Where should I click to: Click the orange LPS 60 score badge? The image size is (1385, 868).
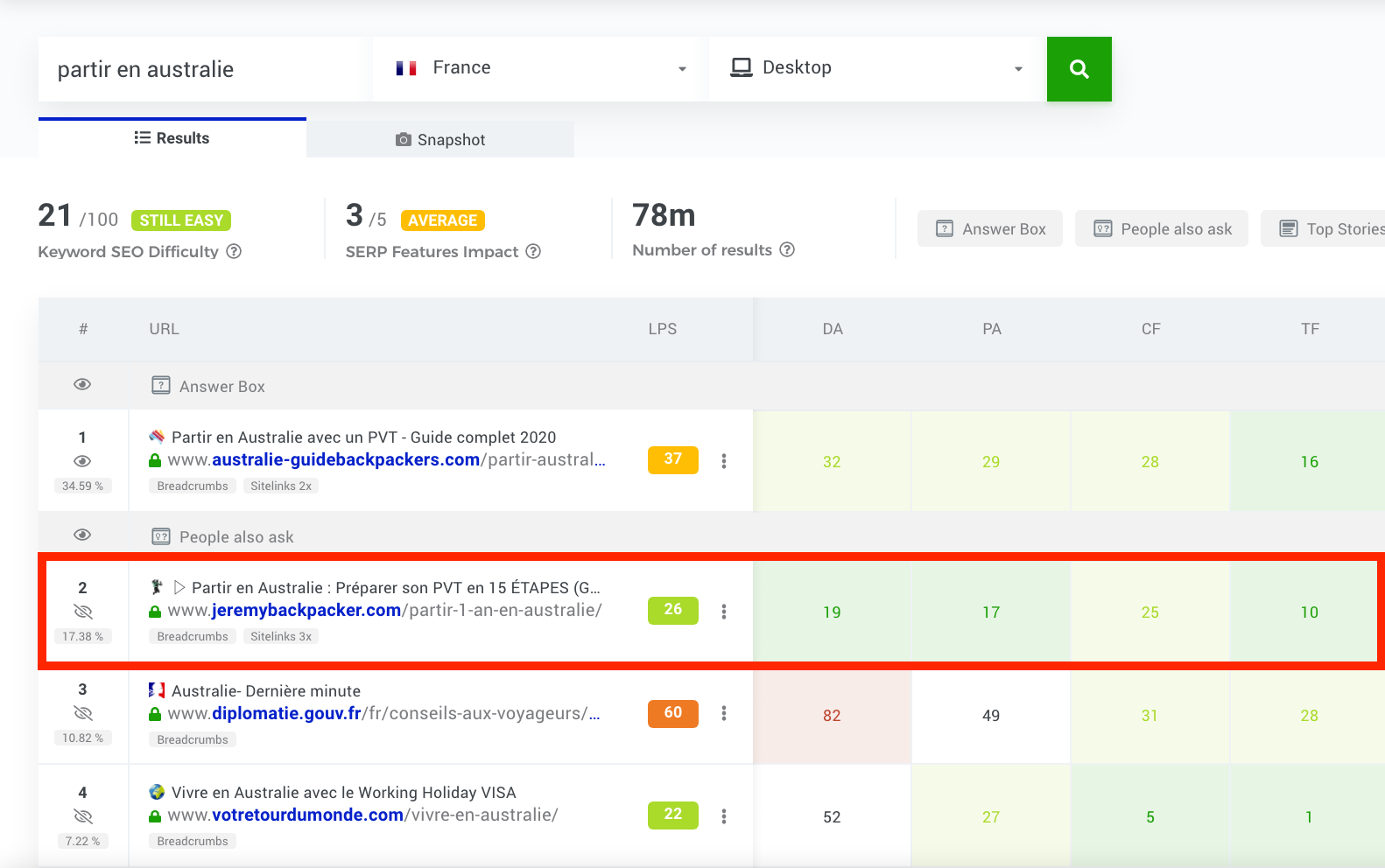672,713
